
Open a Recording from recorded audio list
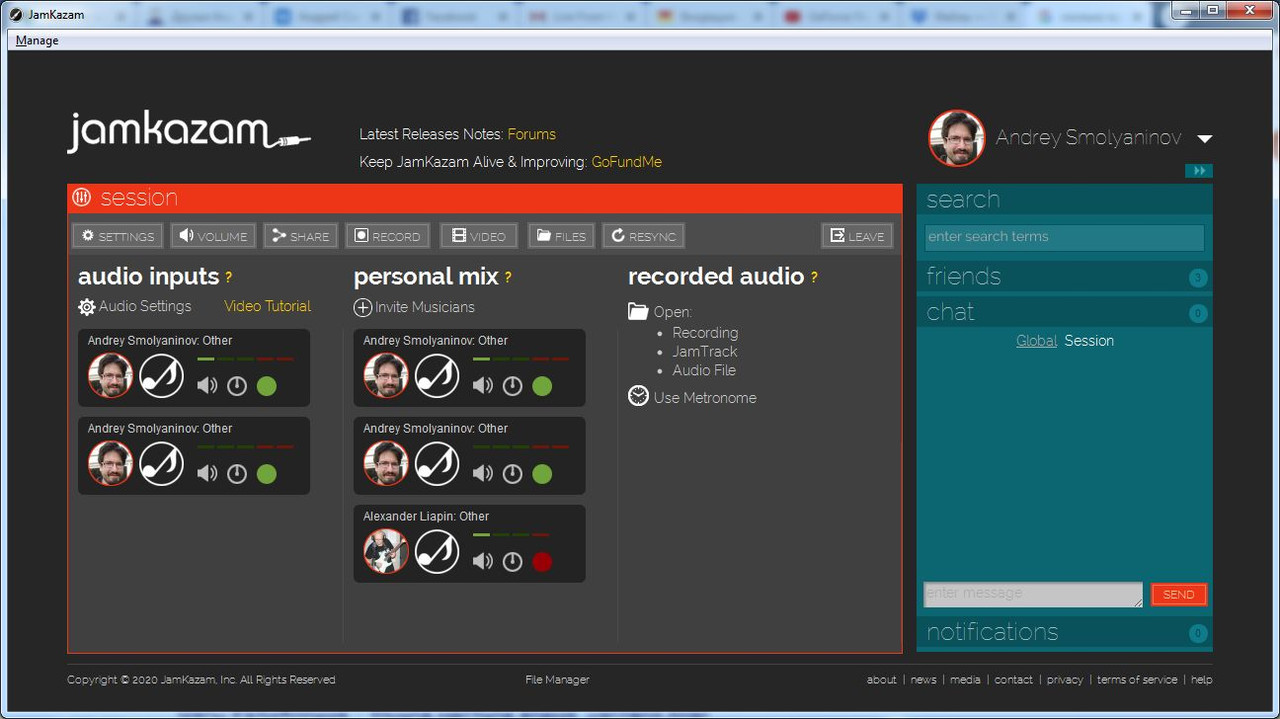(x=705, y=333)
